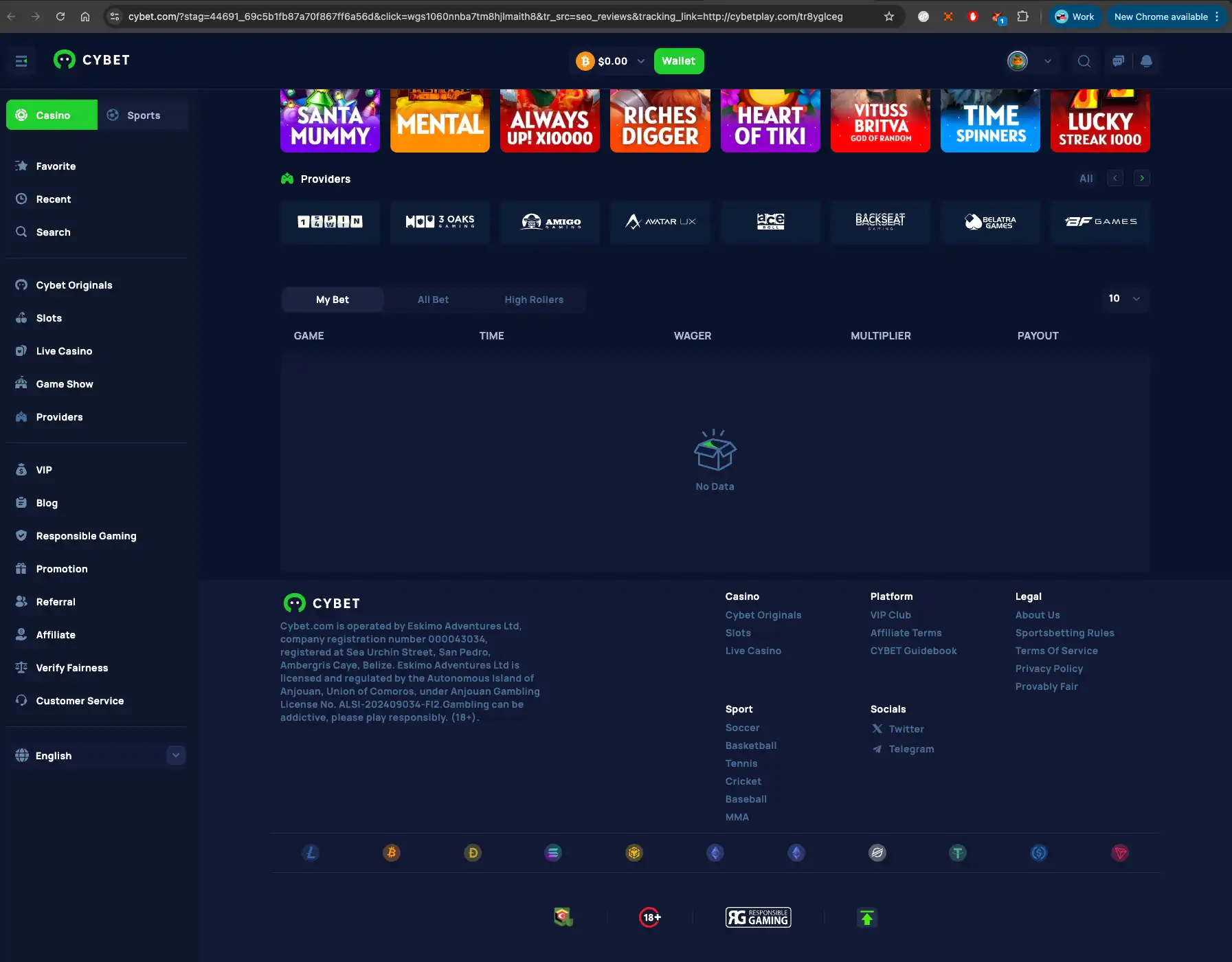Open the notifications bell
The height and width of the screenshot is (962, 1232).
coord(1146,61)
